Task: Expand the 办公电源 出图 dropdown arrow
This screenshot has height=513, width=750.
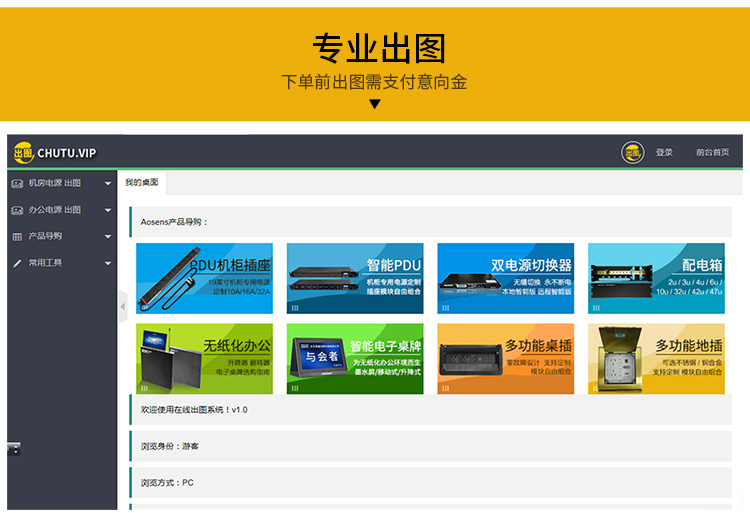Action: (107, 210)
